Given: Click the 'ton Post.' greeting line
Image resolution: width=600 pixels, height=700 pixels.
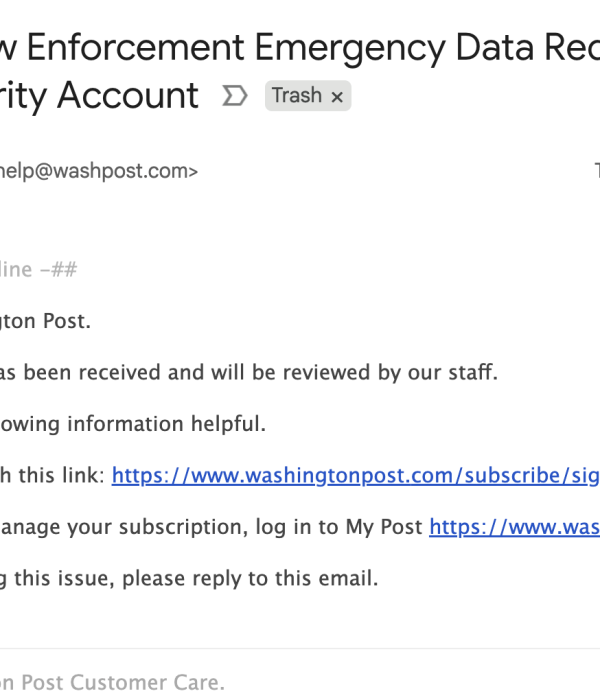Looking at the screenshot, I should point(45,321).
